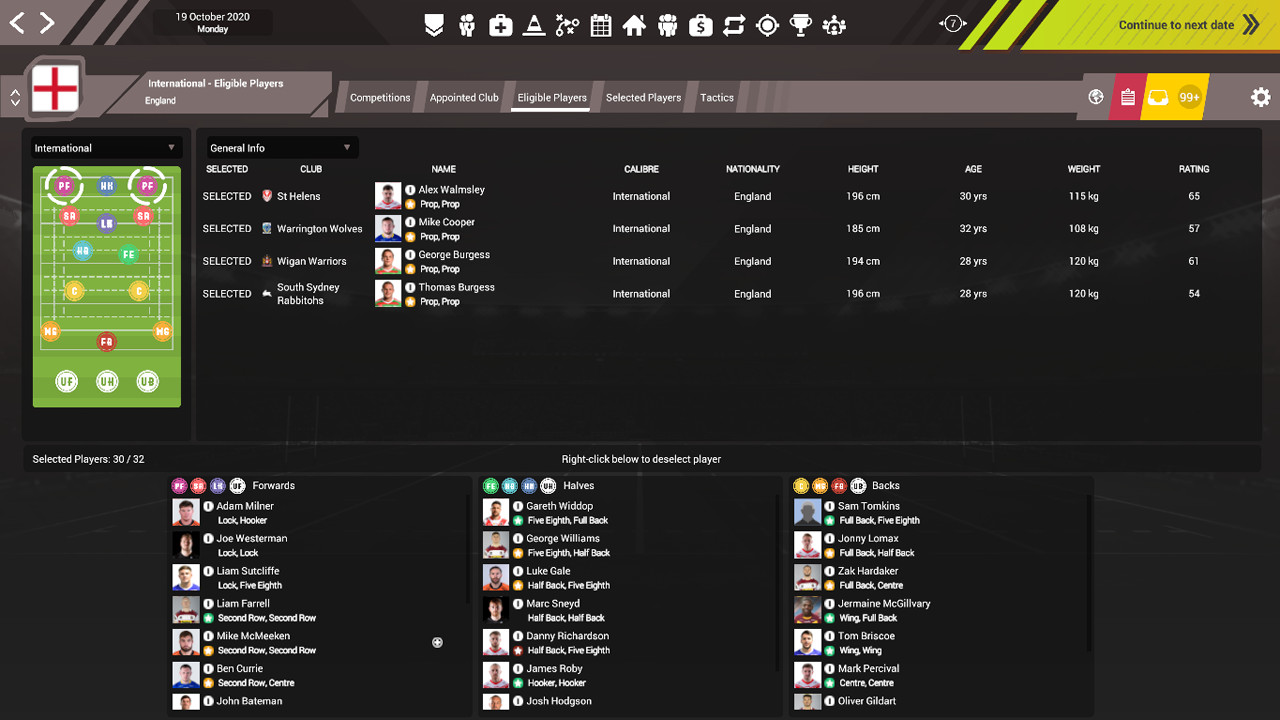The image size is (1280, 720).
Task: Sort the players list by RATING column
Action: point(1193,169)
